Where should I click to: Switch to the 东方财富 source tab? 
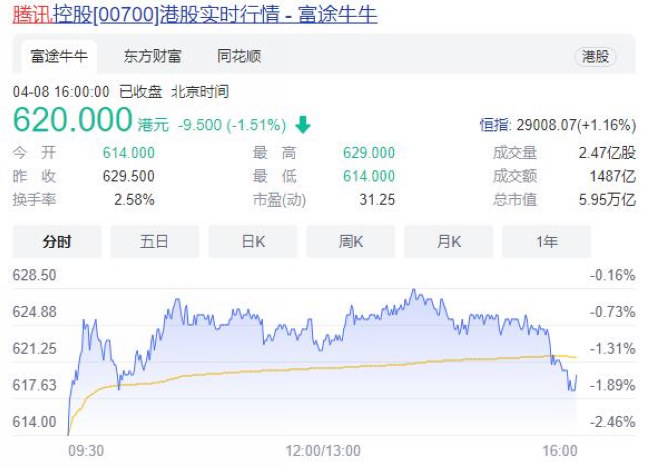click(152, 56)
